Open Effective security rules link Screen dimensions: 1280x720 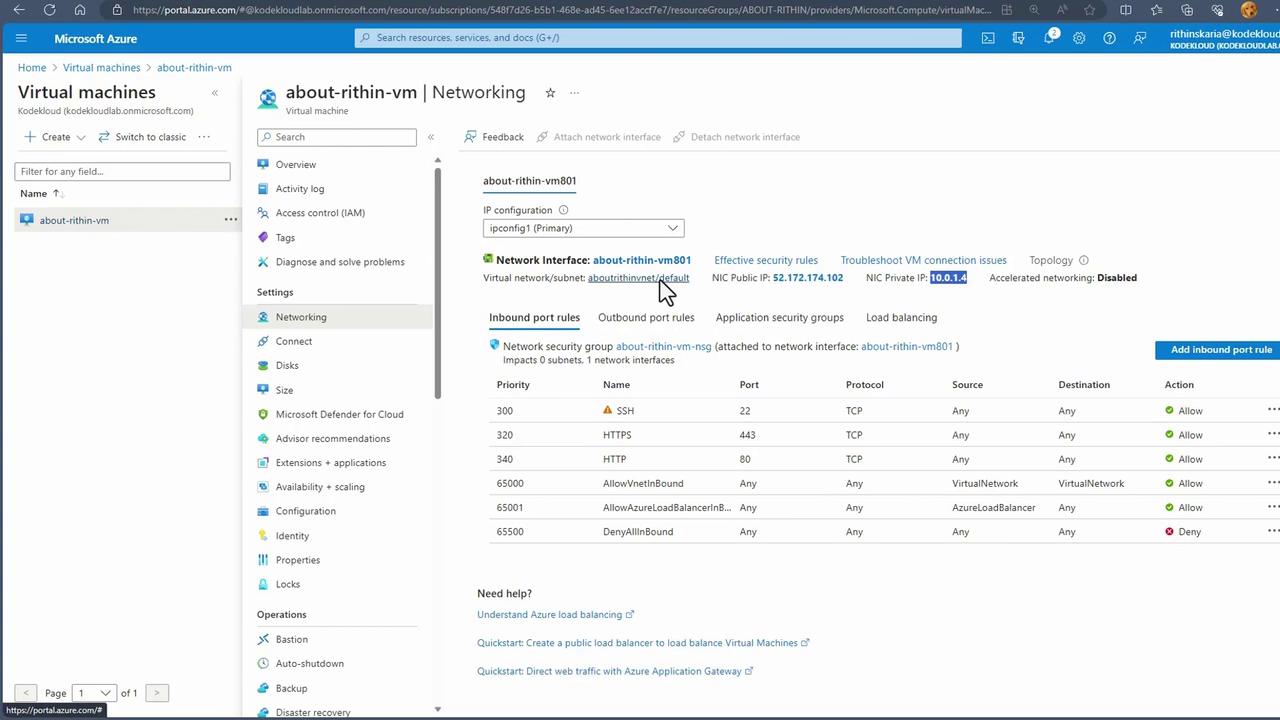[765, 260]
